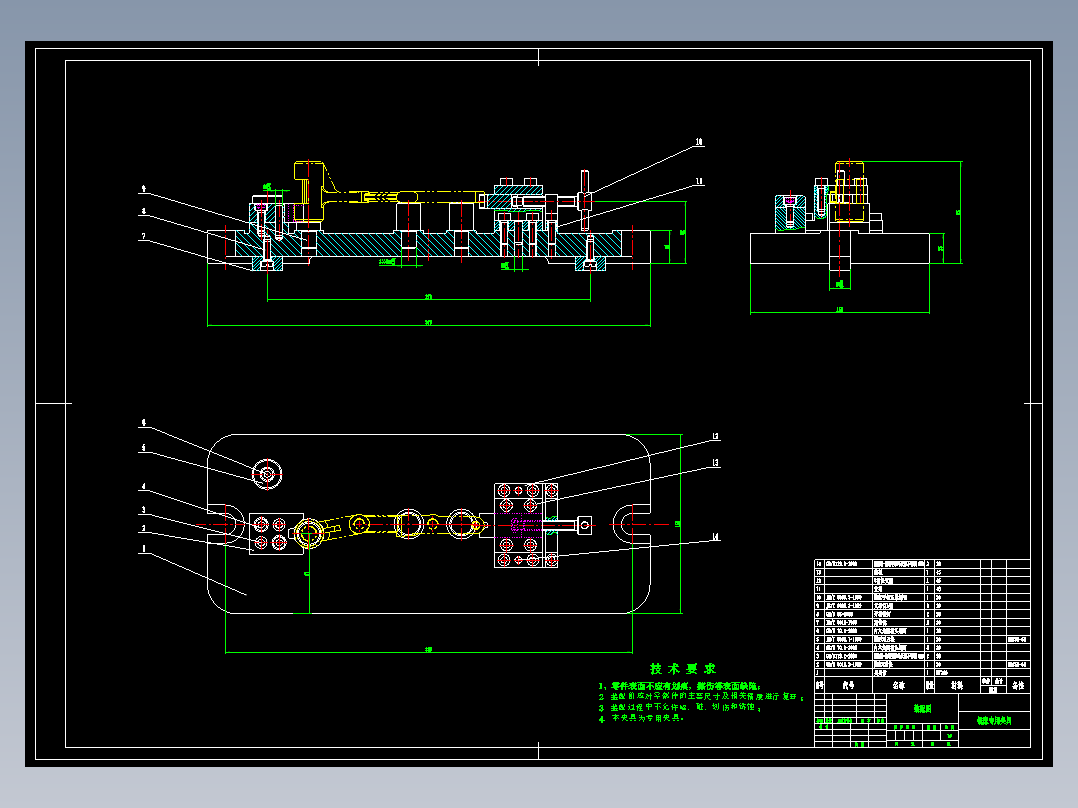Click the right U-slot of base plate in plan view
Screen dimensions: 1078x808
click(x=630, y=525)
